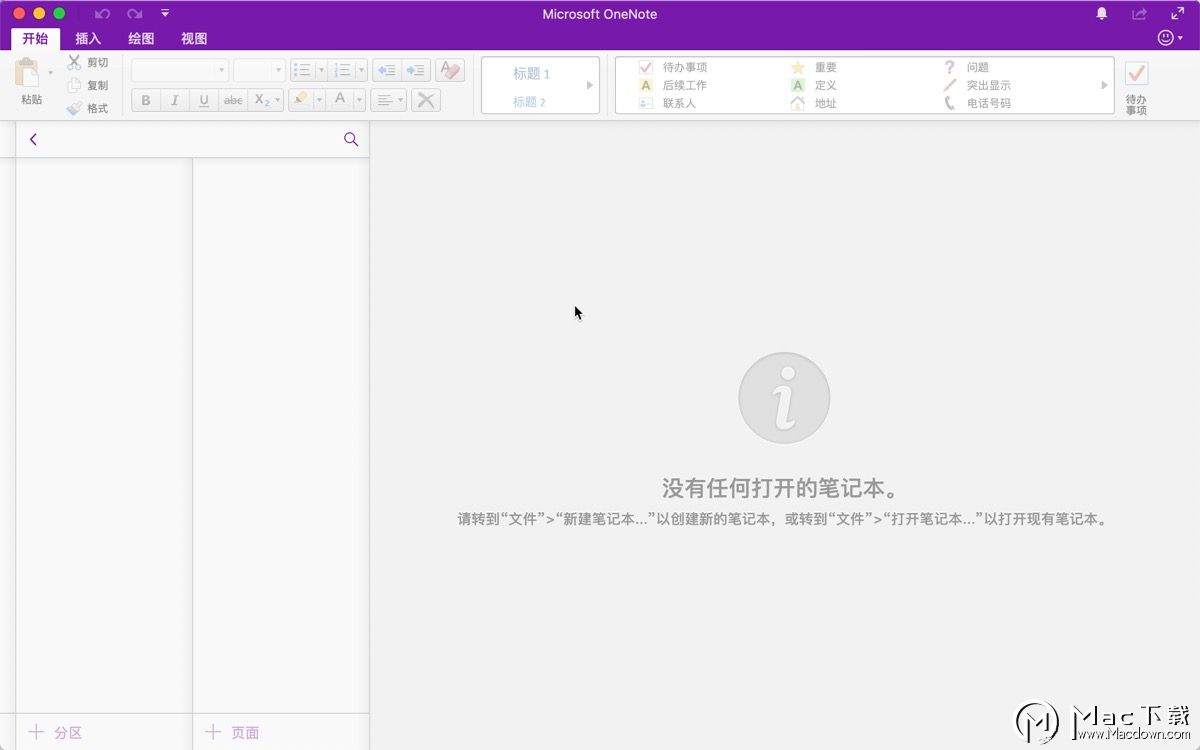Screen dimensions: 1200x750
Task: Click the 格式 format painter button
Action: click(88, 108)
